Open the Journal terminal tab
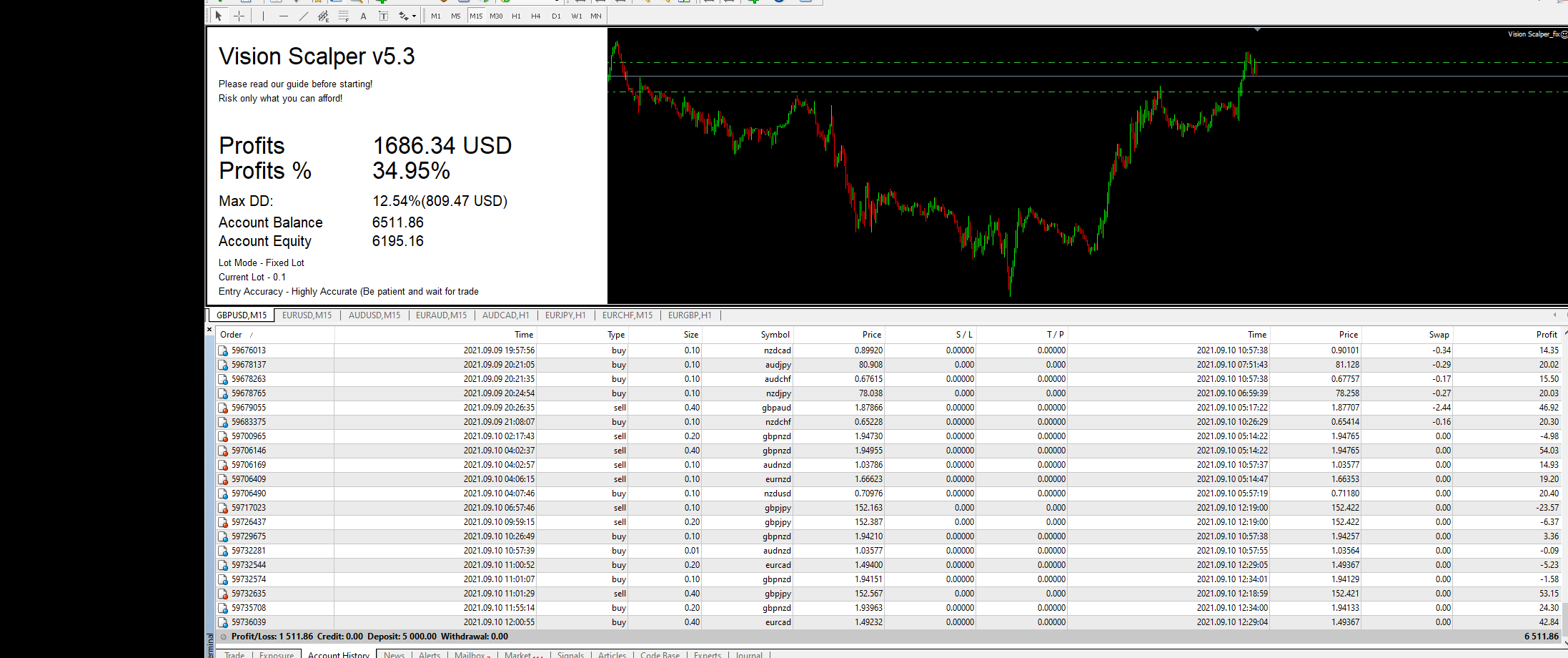The image size is (1568, 658). pos(748,654)
